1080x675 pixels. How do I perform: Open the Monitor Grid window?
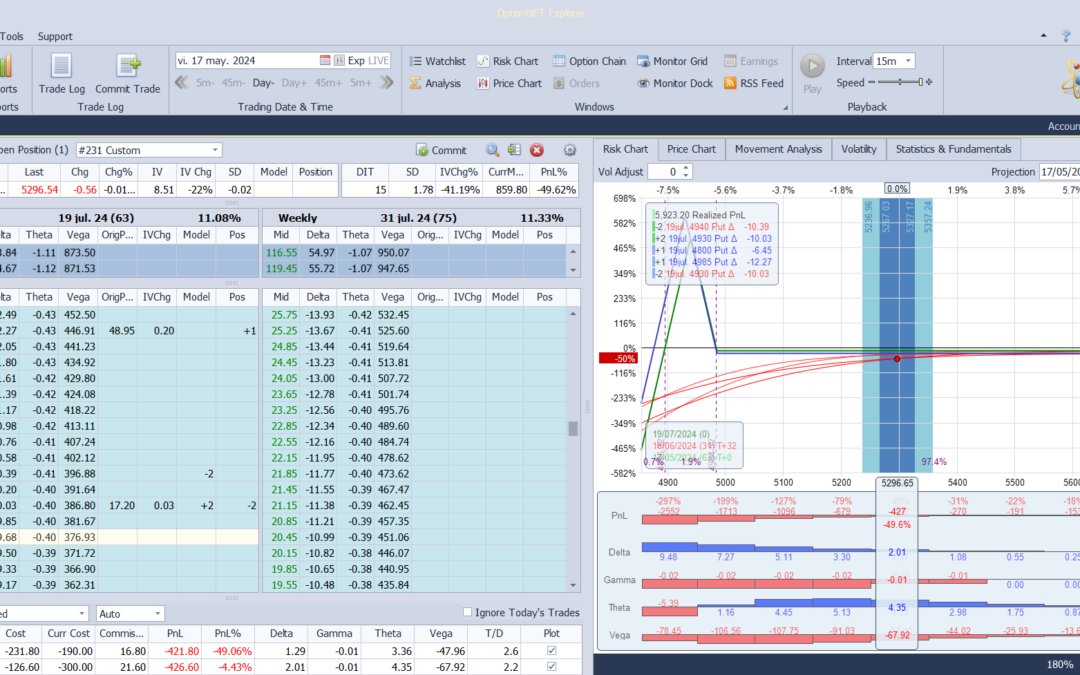coord(672,61)
